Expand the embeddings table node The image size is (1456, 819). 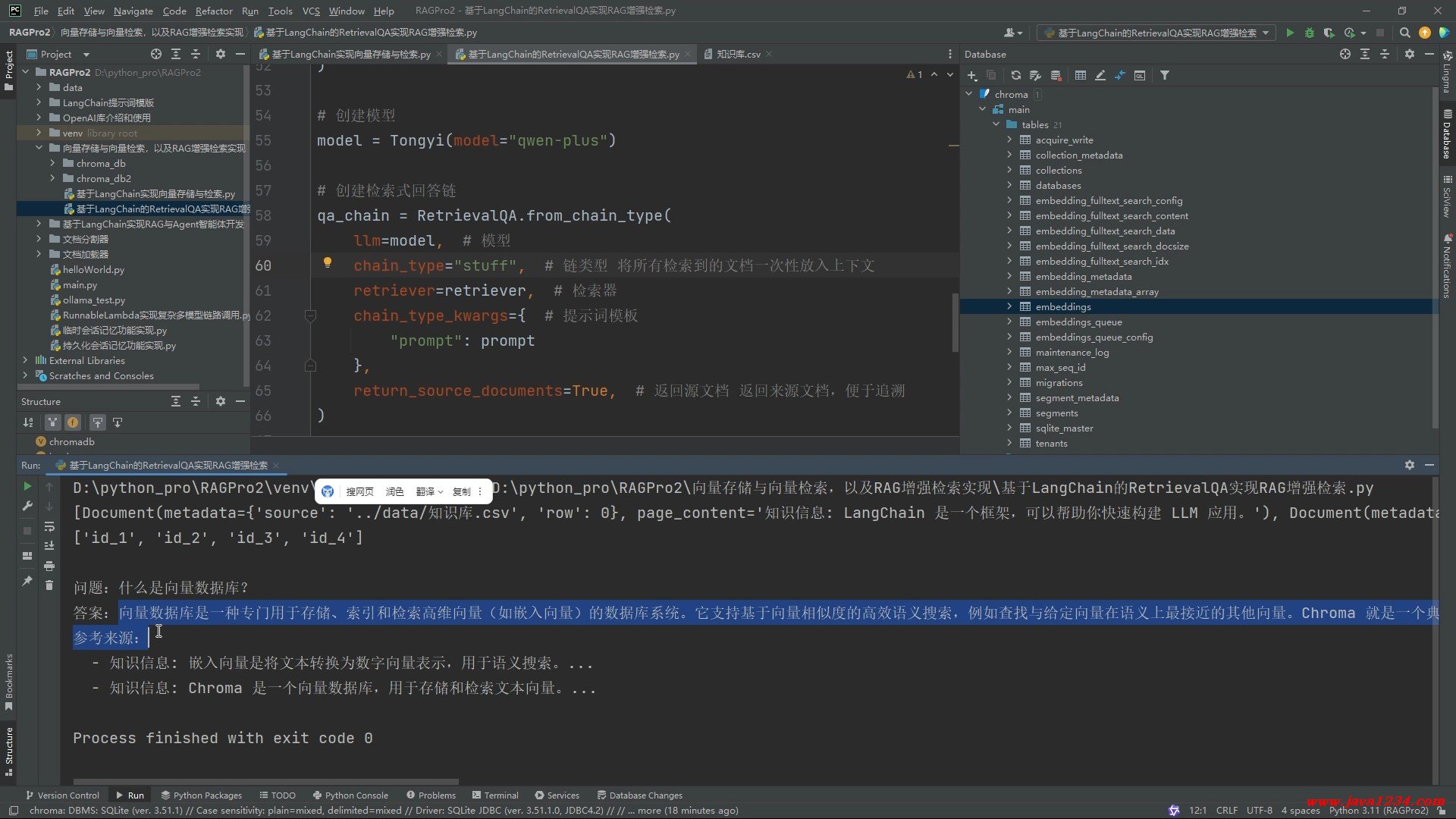click(1009, 306)
